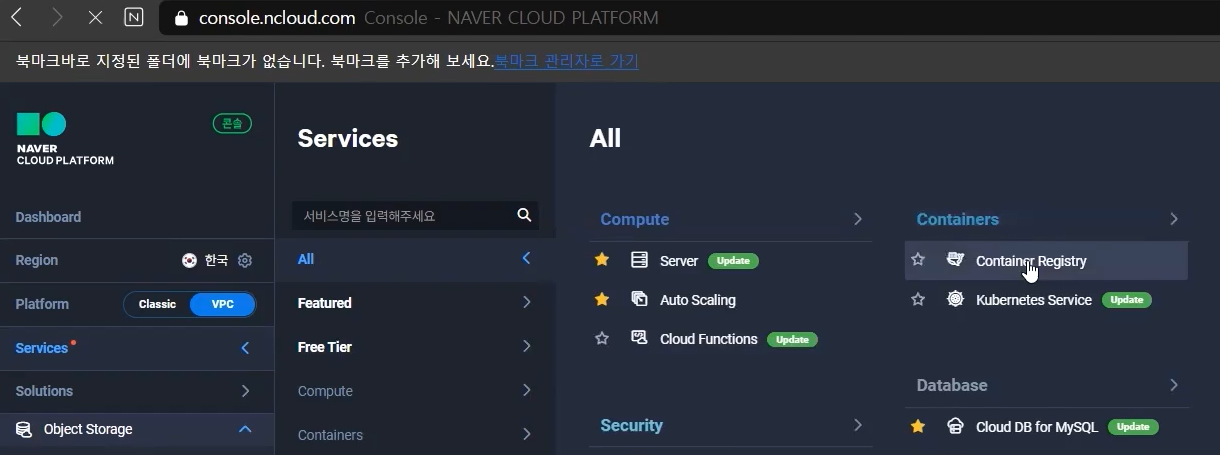
Task: Open the bookmark manager link
Action: 566,61
